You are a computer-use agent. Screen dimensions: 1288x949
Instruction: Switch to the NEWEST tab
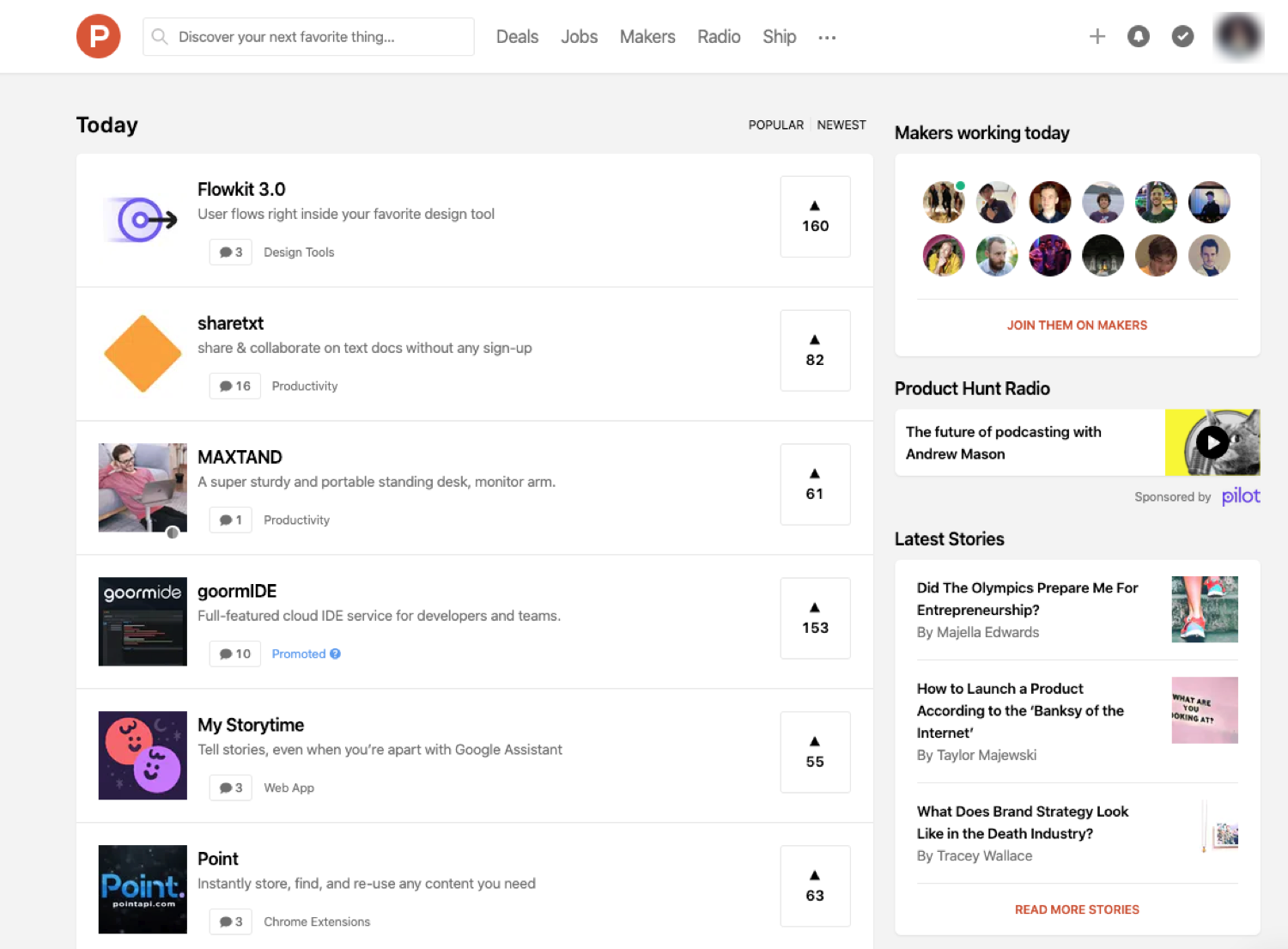click(841, 125)
